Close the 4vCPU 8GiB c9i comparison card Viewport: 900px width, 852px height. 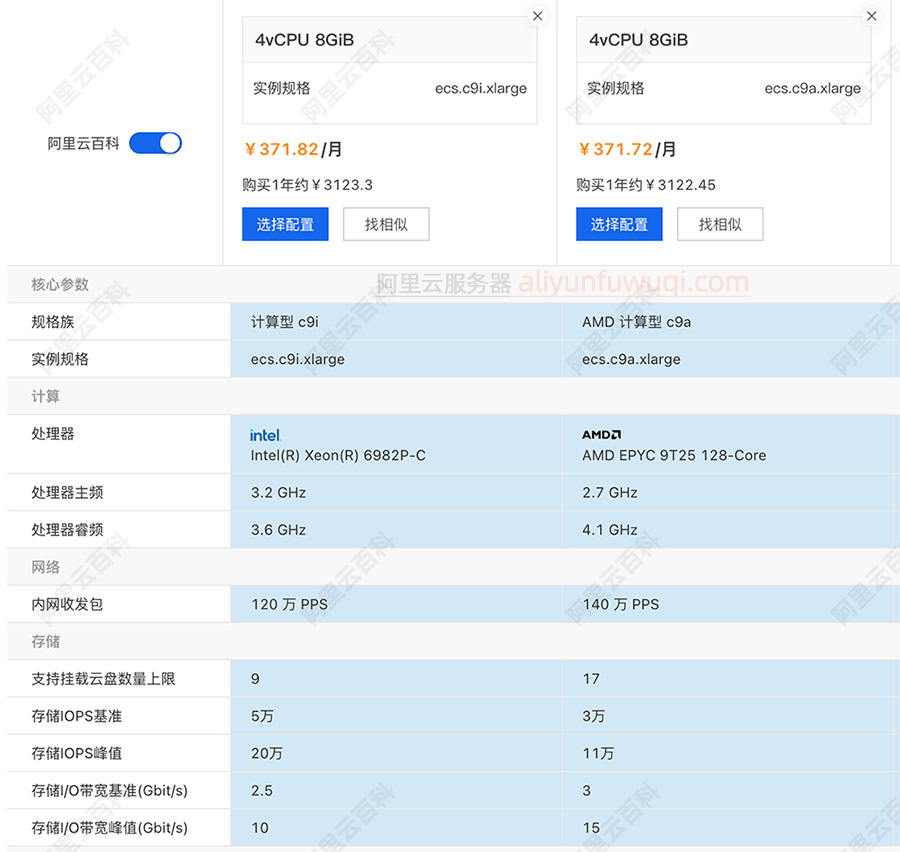[537, 16]
